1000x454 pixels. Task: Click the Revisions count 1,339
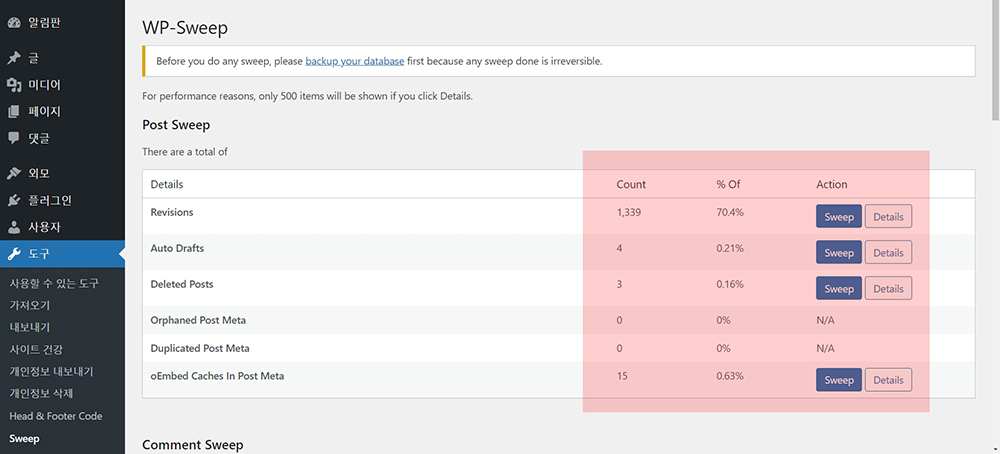tap(628, 212)
